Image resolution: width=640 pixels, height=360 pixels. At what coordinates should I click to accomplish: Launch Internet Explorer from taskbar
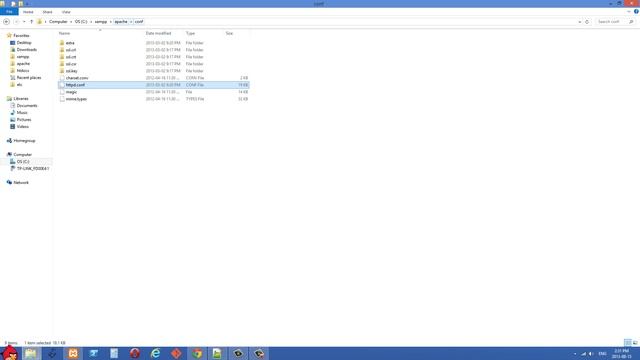(x=156, y=353)
